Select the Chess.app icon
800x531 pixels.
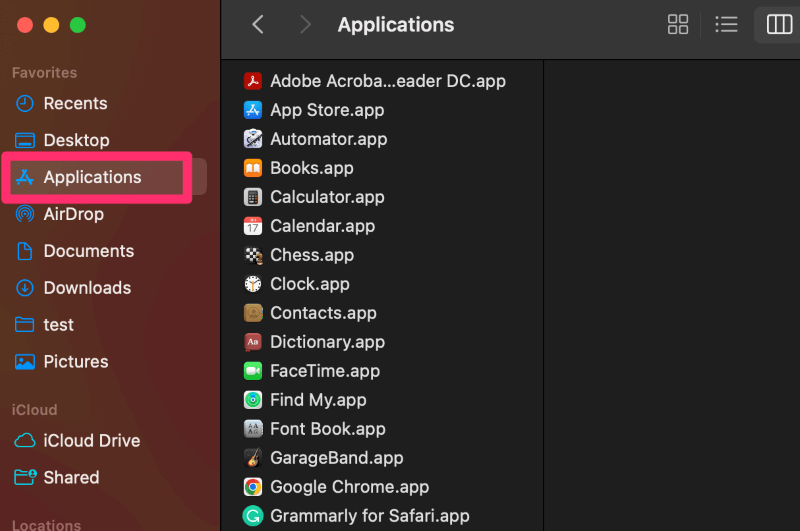[x=253, y=255]
